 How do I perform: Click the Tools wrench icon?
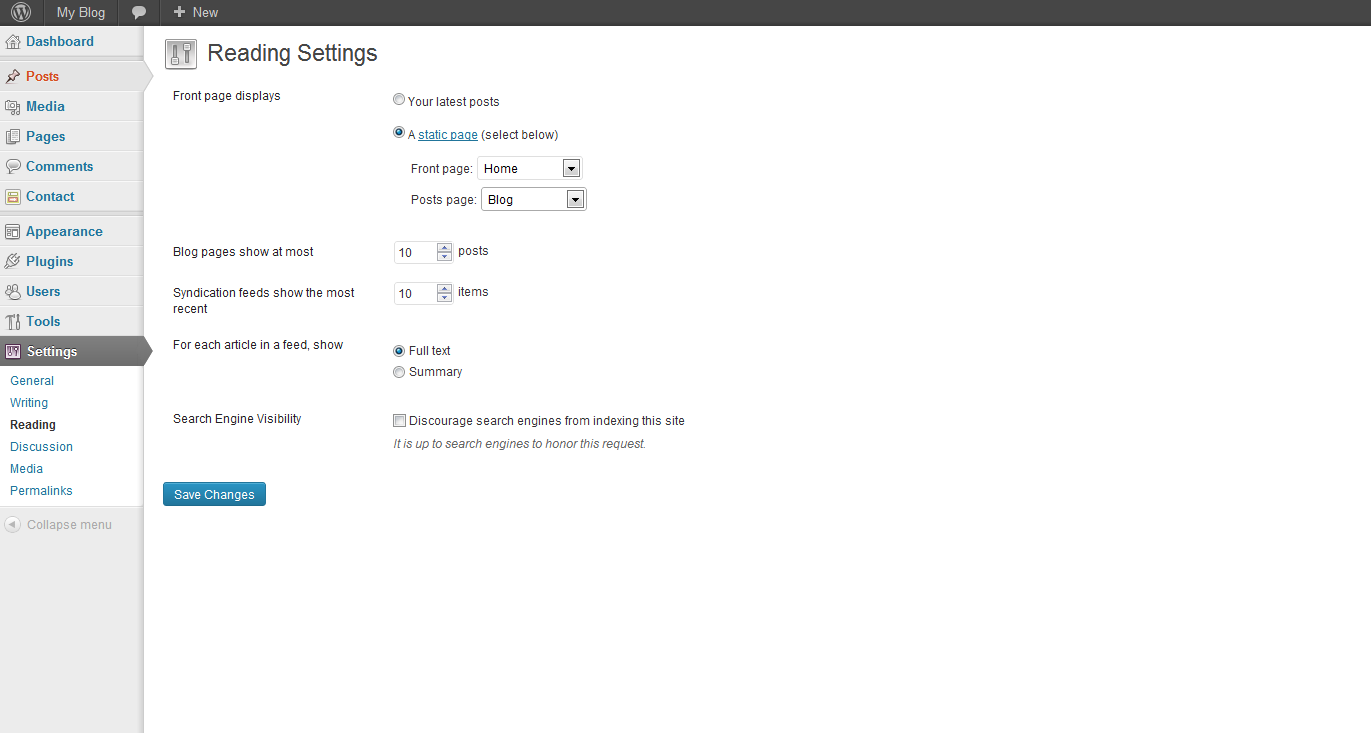coord(13,322)
